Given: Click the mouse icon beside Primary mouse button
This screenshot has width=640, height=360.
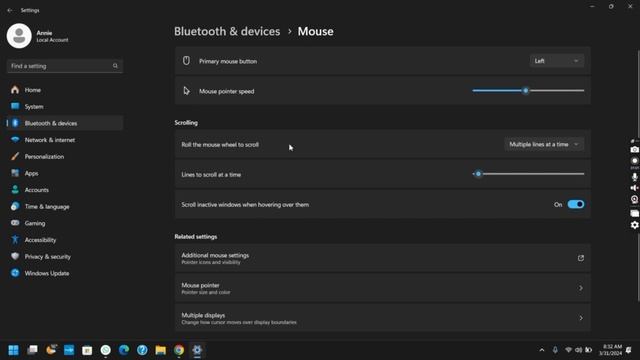Looking at the screenshot, I should pos(186,61).
